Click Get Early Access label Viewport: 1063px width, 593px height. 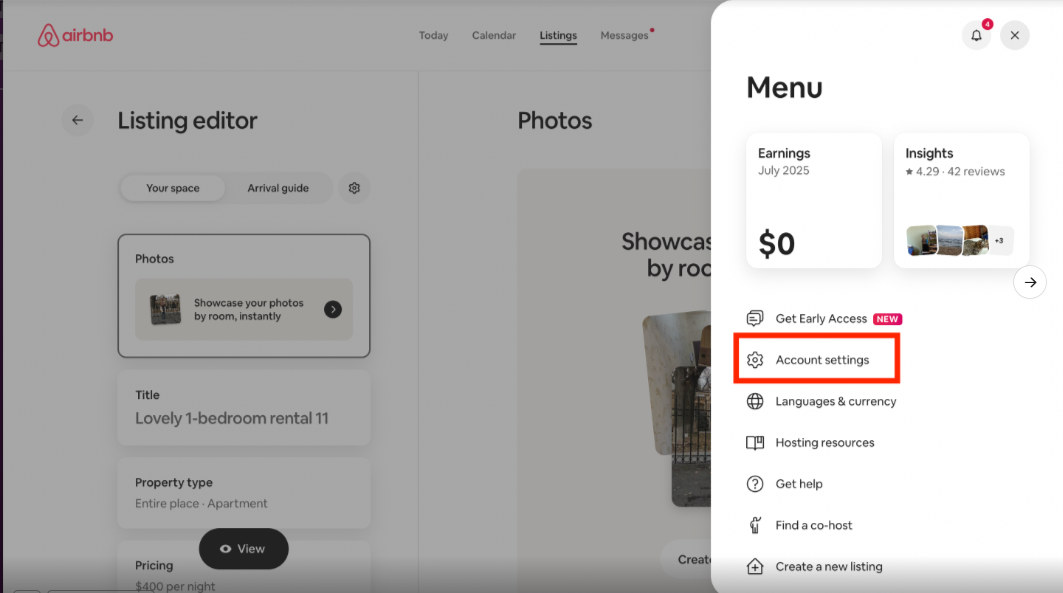[x=821, y=319]
